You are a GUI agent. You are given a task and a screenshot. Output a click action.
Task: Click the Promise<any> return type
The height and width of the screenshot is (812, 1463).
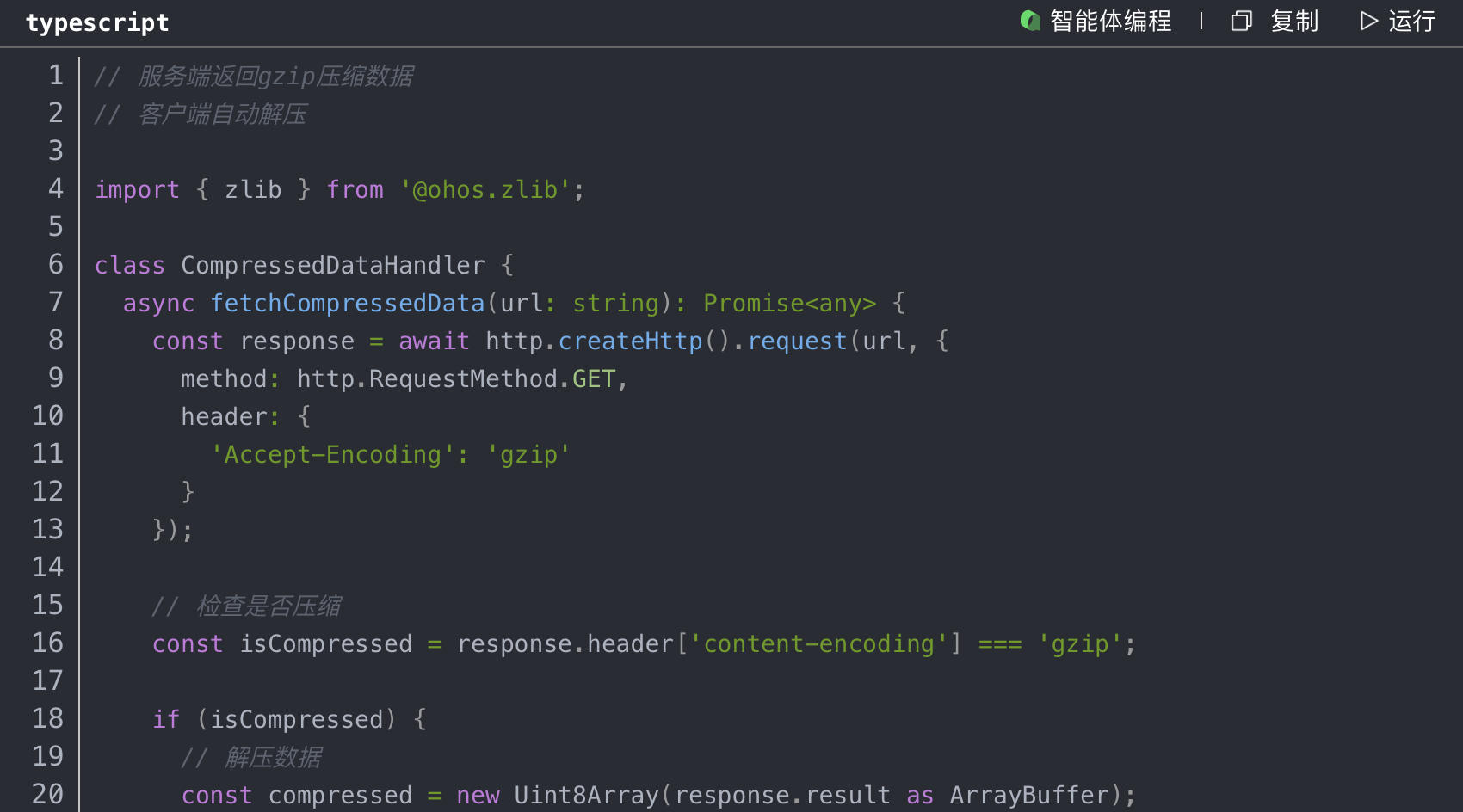point(789,303)
